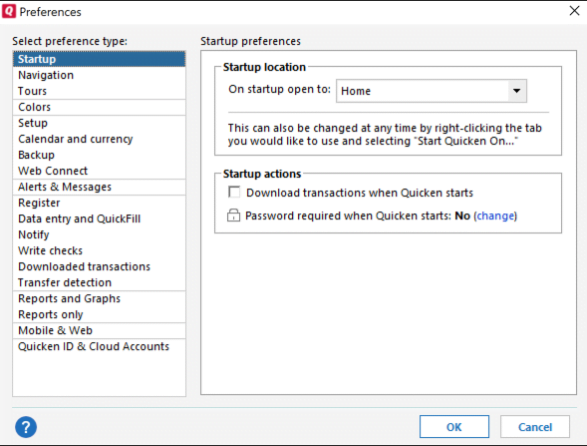The height and width of the screenshot is (446, 587).
Task: Select Setup in preference list
Action: coord(99,123)
